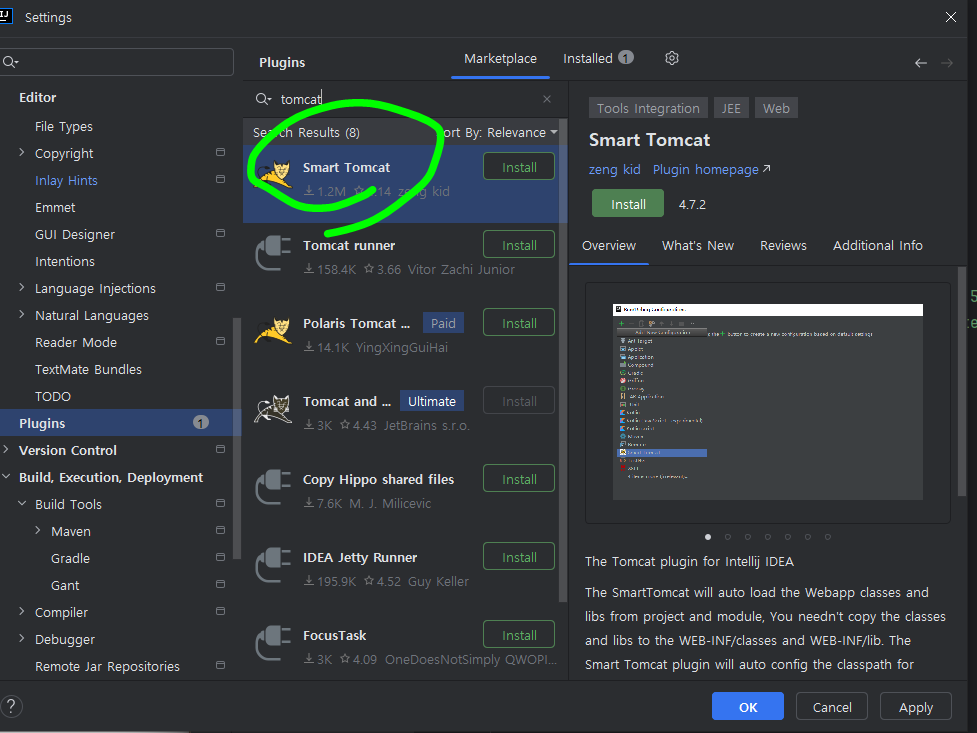The width and height of the screenshot is (977, 733).
Task: Install the Polaris Tomcat plugin
Action: click(519, 323)
